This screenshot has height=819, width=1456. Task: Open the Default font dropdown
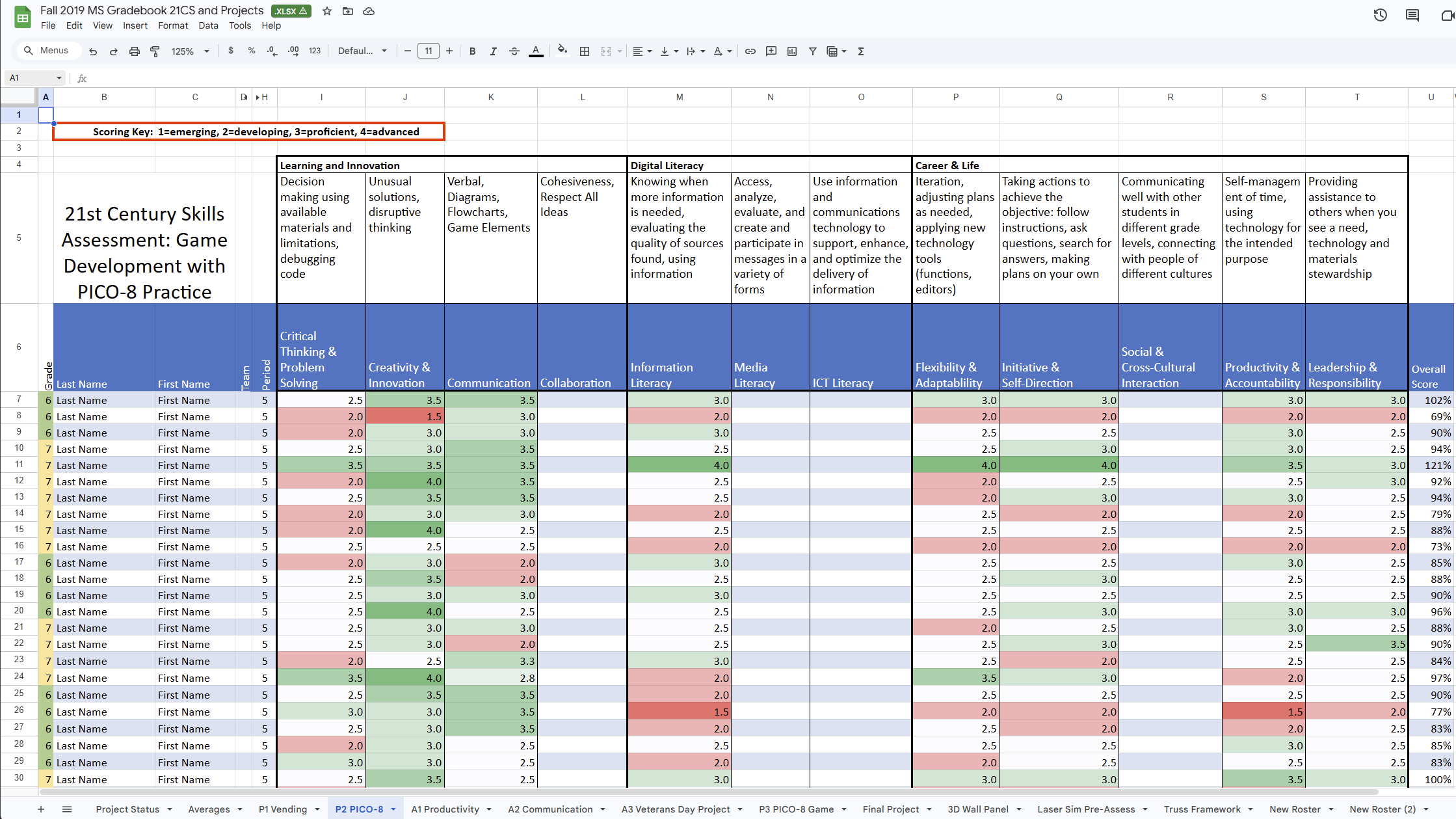(362, 51)
